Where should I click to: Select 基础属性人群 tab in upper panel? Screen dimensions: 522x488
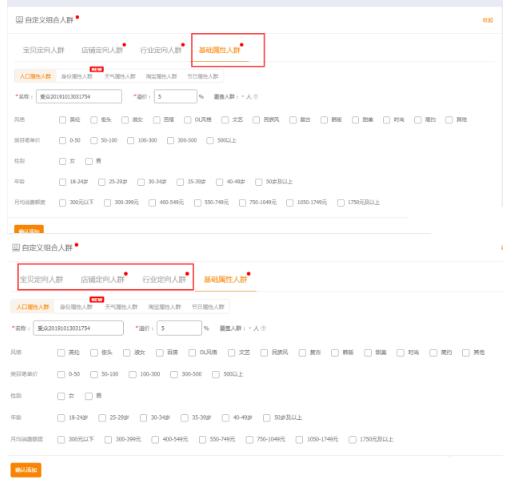point(219,50)
